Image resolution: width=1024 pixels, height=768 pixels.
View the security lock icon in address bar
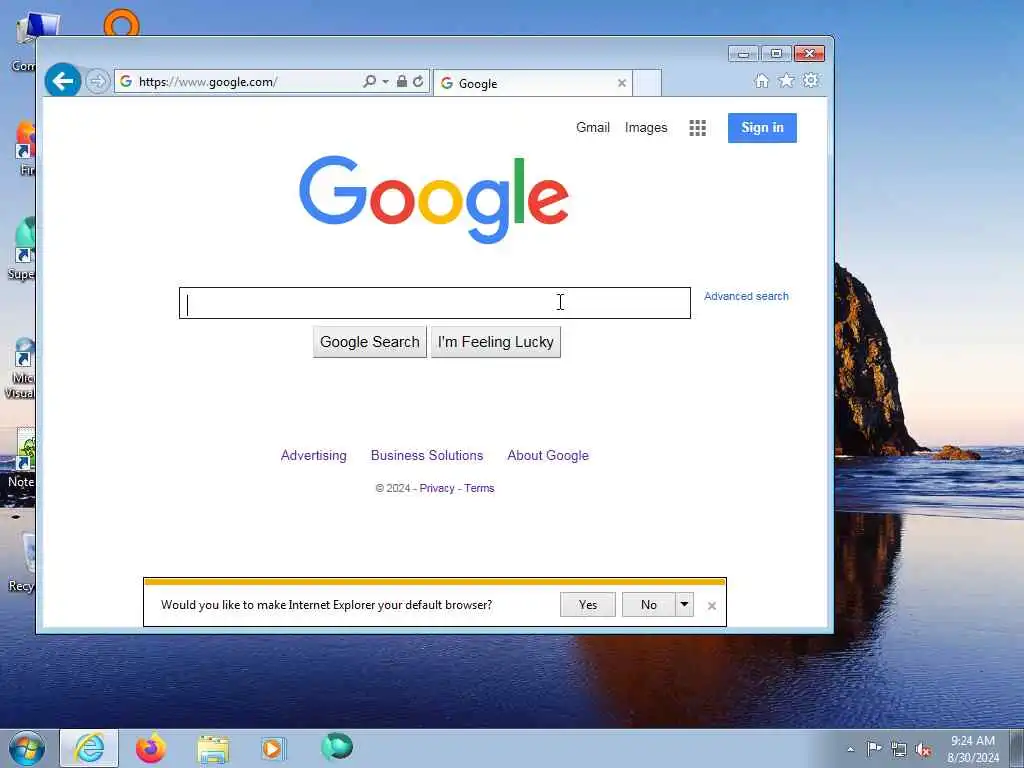point(402,82)
